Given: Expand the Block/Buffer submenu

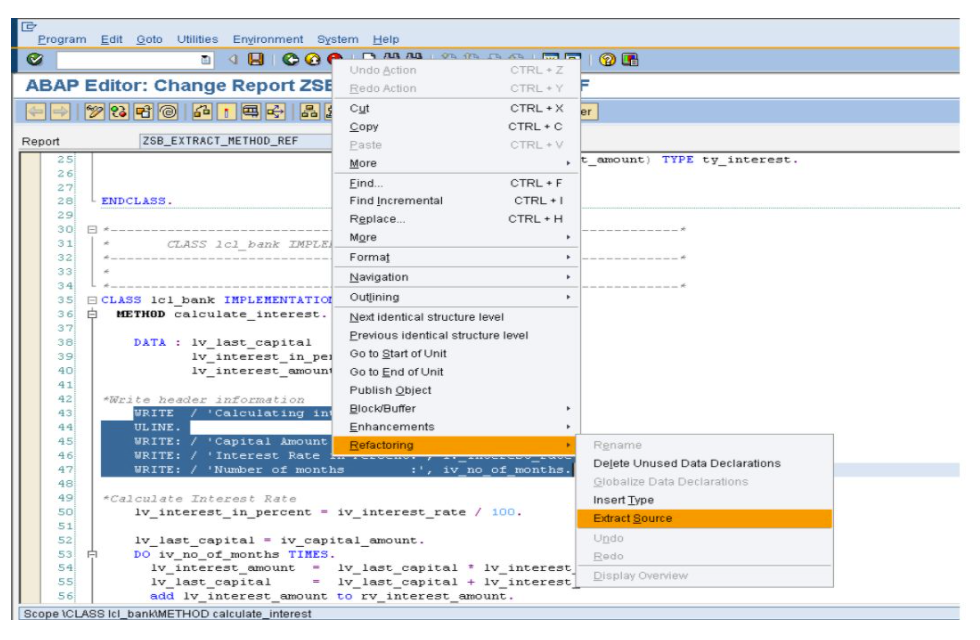Looking at the screenshot, I should coord(456,408).
